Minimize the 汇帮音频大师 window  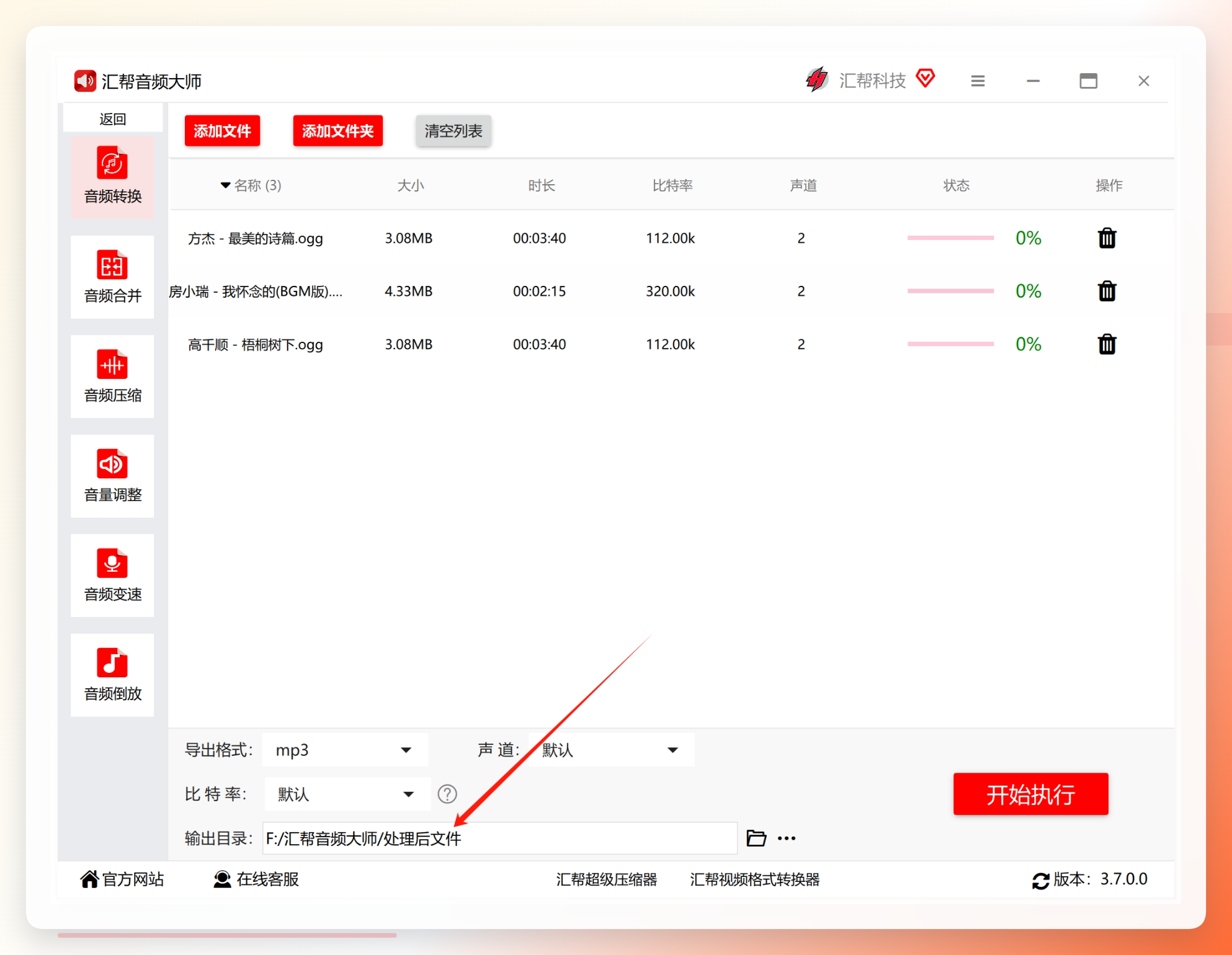pyautogui.click(x=1033, y=81)
